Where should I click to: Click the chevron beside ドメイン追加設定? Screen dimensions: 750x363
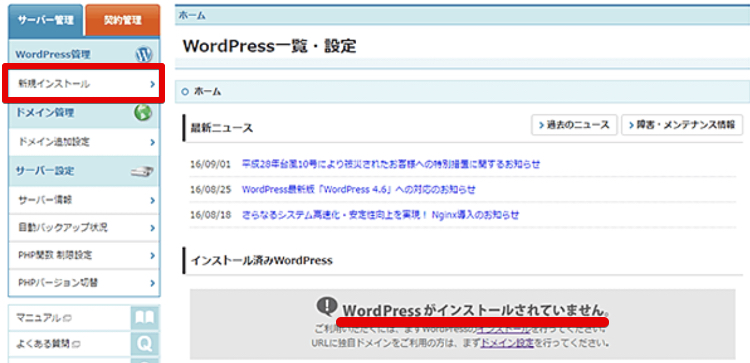click(152, 142)
